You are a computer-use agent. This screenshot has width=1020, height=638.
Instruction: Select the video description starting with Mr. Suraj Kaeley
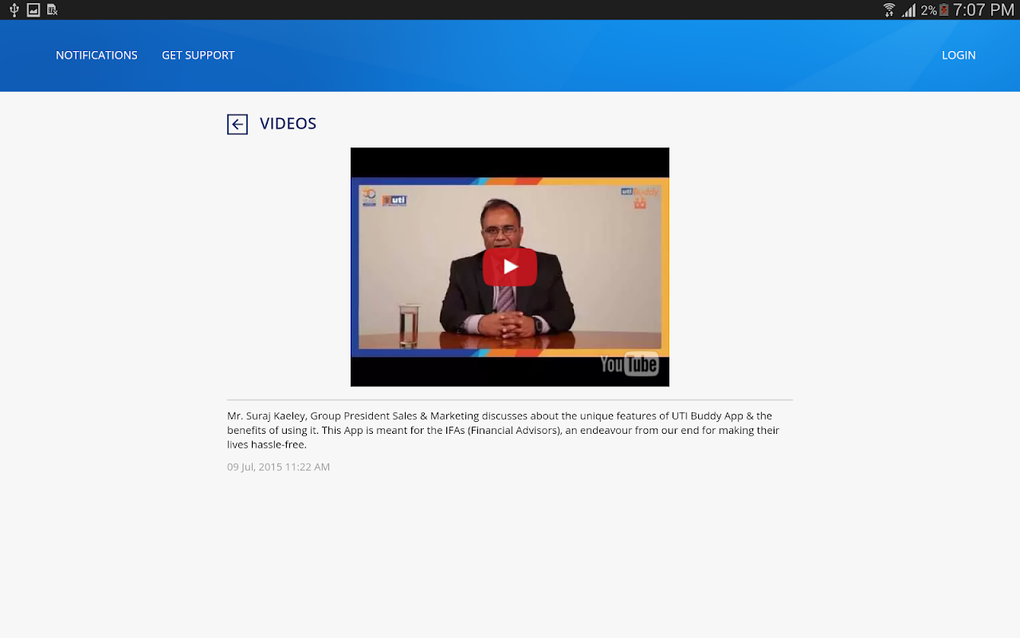point(503,430)
